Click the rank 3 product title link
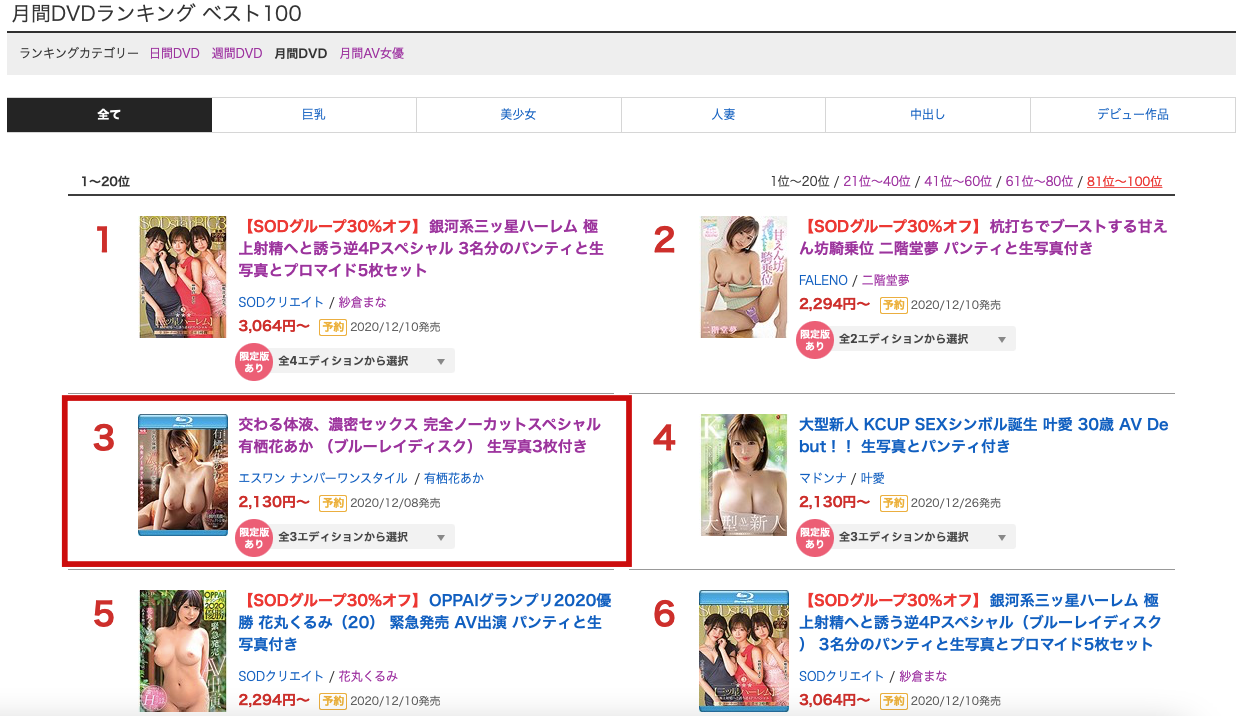This screenshot has width=1243, height=716. 420,435
